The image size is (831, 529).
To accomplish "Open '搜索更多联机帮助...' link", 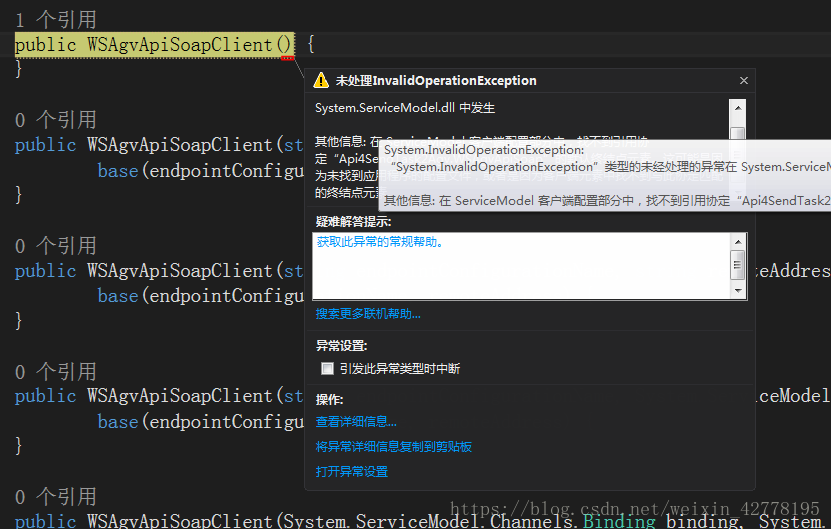I will [x=368, y=314].
